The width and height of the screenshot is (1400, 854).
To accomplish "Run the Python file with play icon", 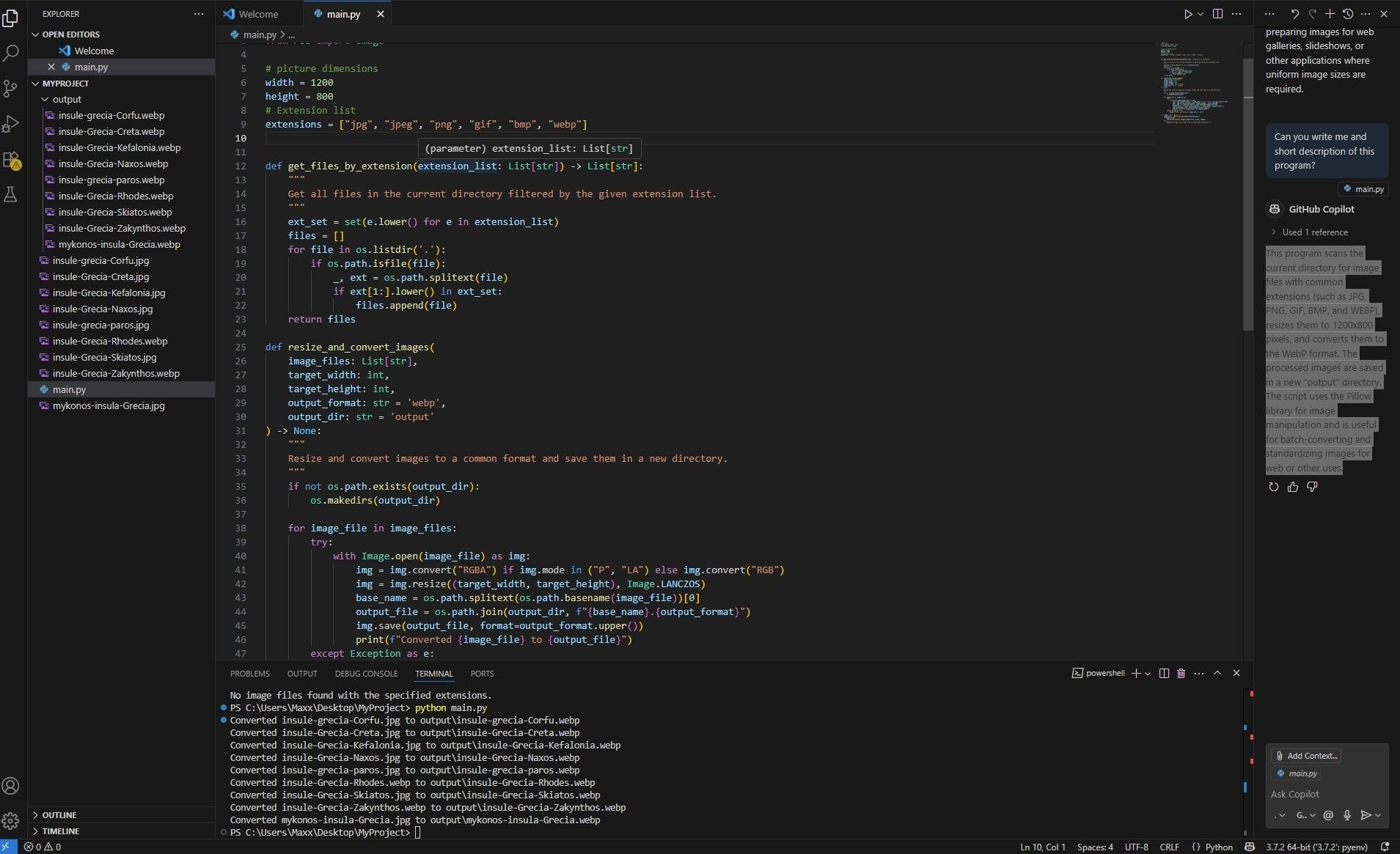I will point(1188,14).
